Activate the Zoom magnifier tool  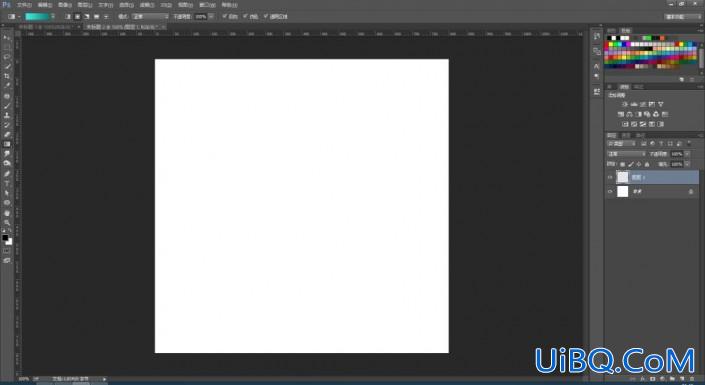[7, 222]
